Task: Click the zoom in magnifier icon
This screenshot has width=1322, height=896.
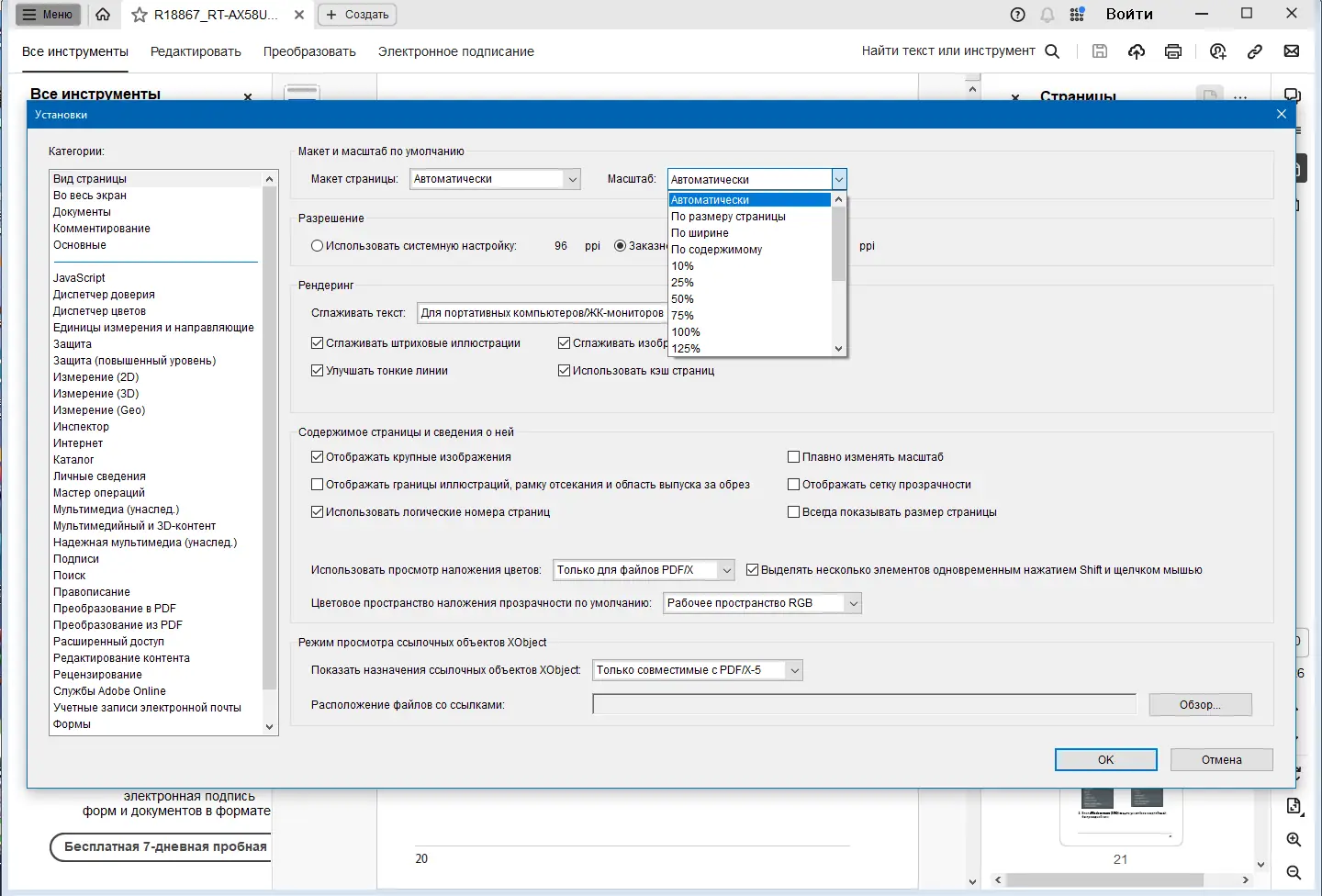Action: (1294, 840)
